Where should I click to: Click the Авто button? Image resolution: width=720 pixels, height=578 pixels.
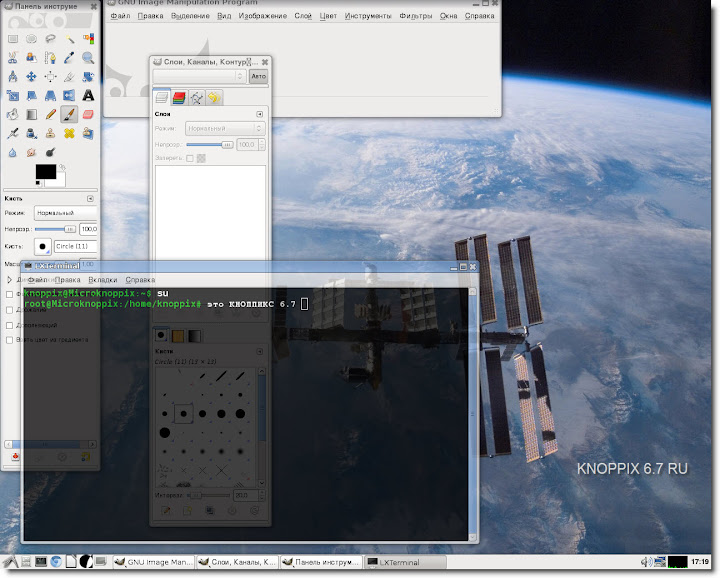[x=258, y=76]
